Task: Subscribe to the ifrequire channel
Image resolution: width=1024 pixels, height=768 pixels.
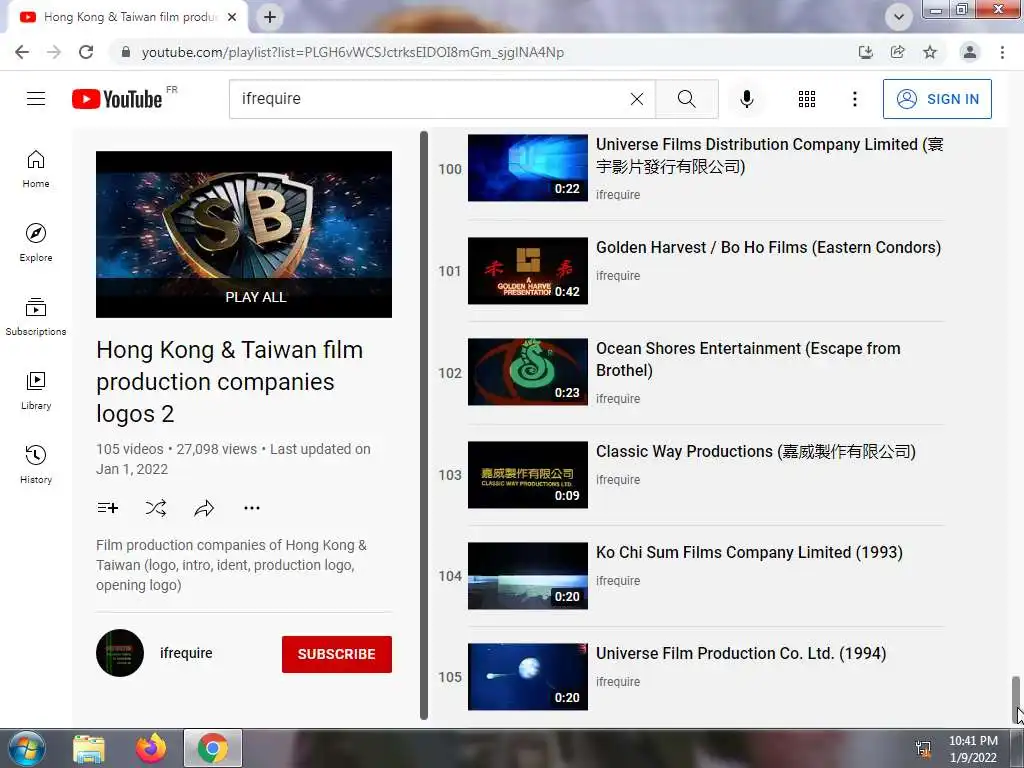Action: tap(337, 654)
